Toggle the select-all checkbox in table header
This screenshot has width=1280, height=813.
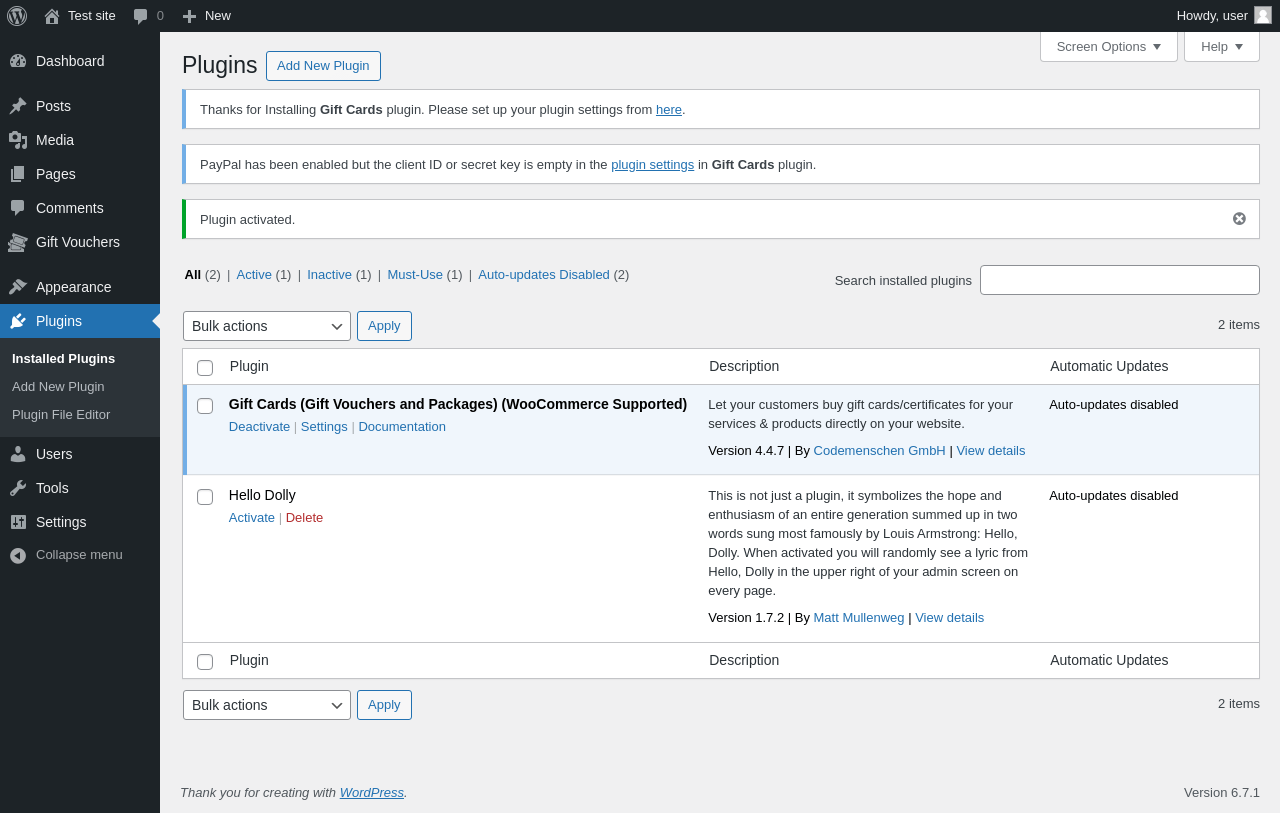click(x=205, y=368)
